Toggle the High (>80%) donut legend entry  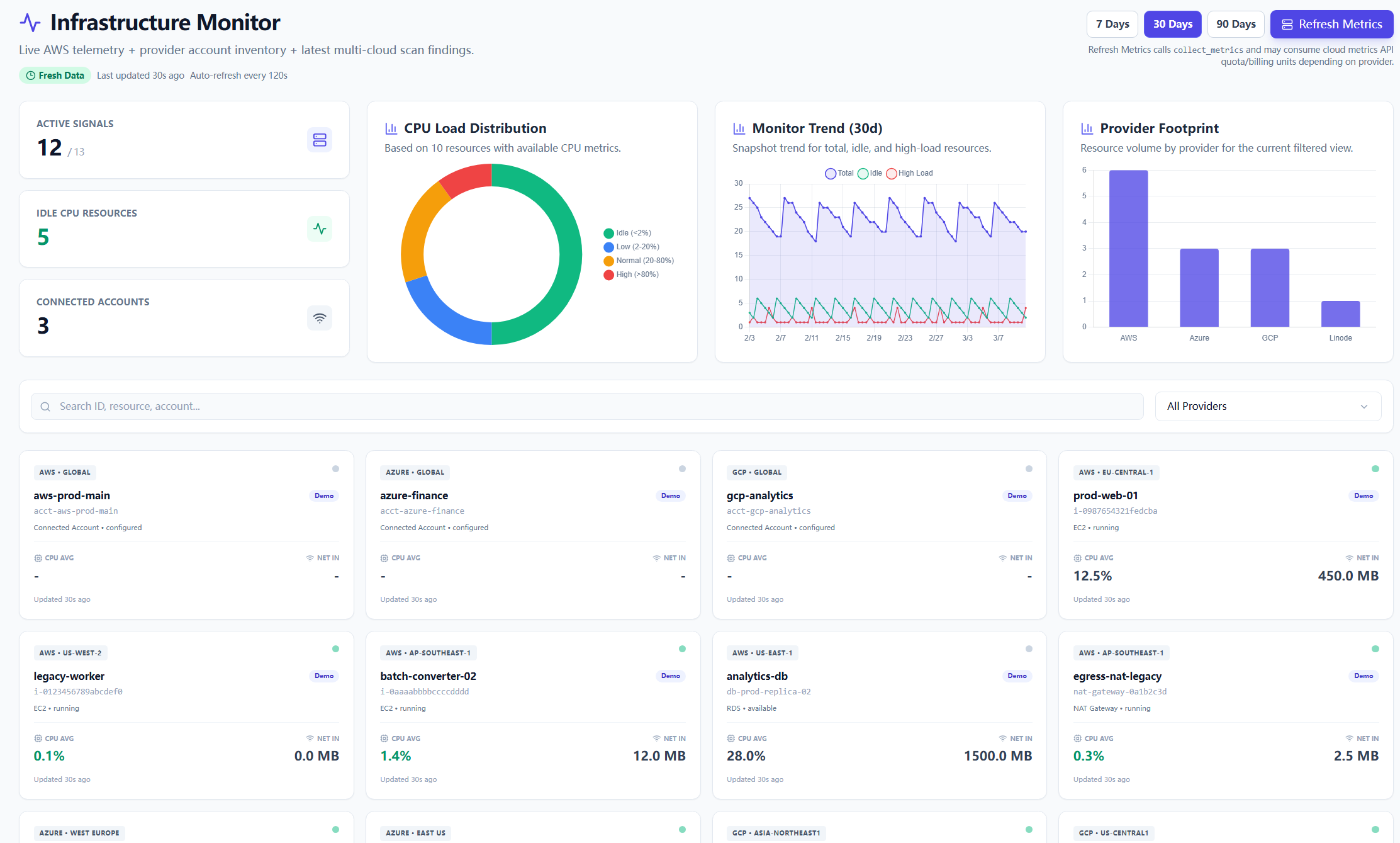pos(631,274)
